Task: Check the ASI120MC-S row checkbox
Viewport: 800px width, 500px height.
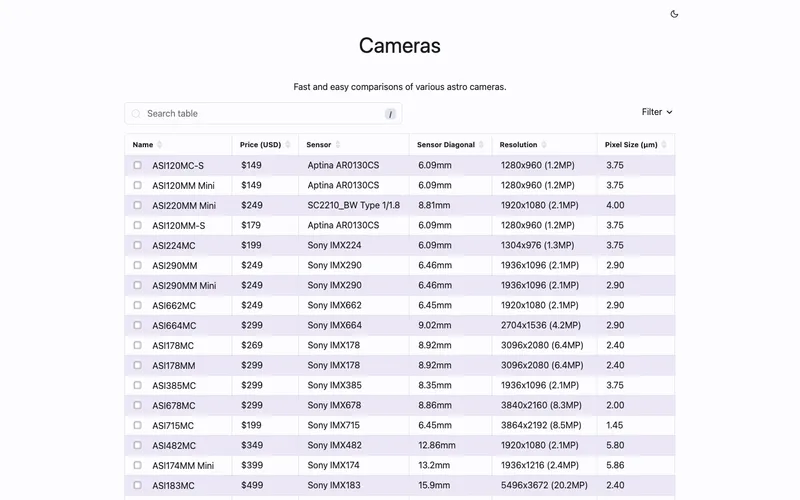Action: pyautogui.click(x=137, y=165)
